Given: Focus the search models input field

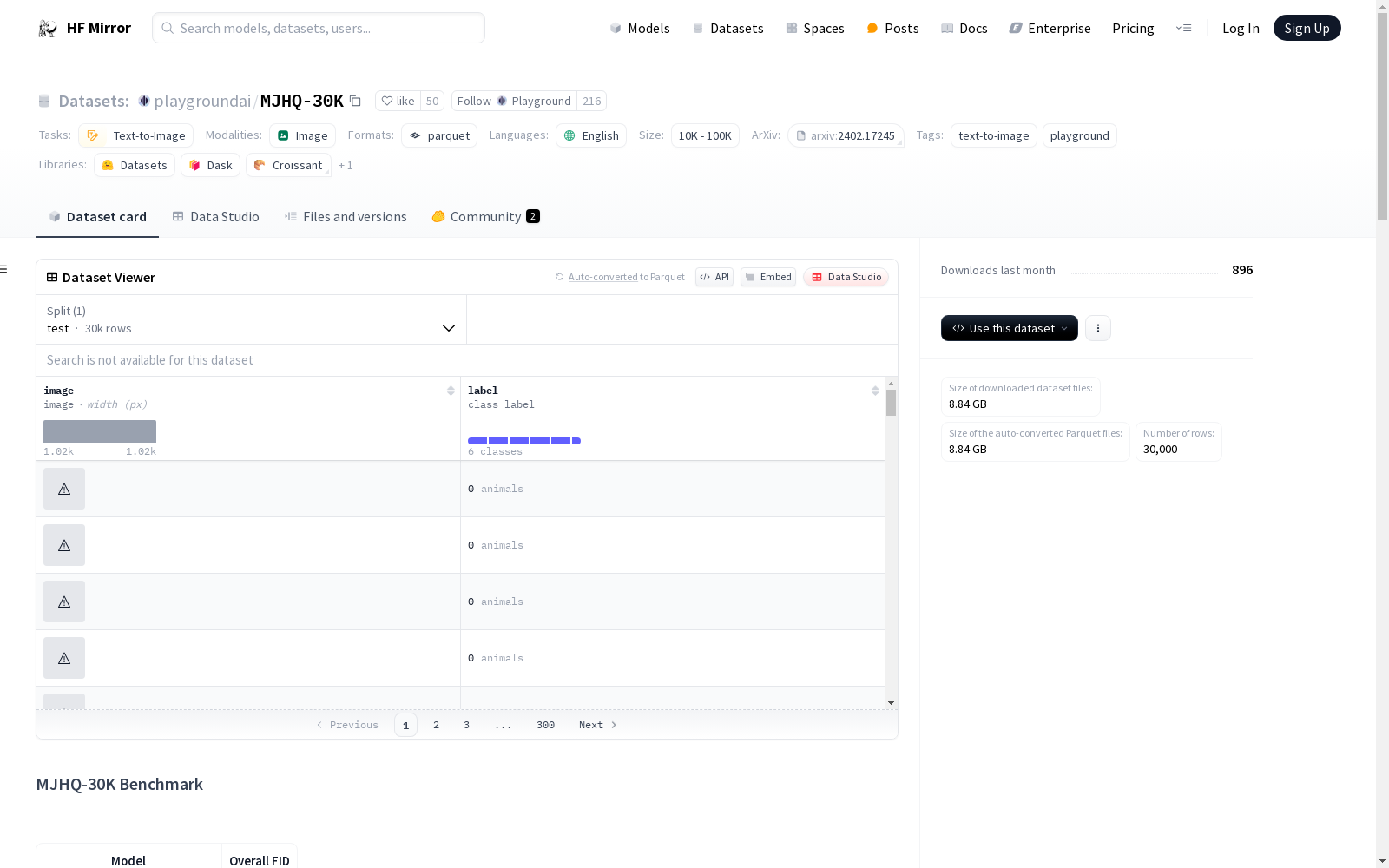Looking at the screenshot, I should point(319,28).
